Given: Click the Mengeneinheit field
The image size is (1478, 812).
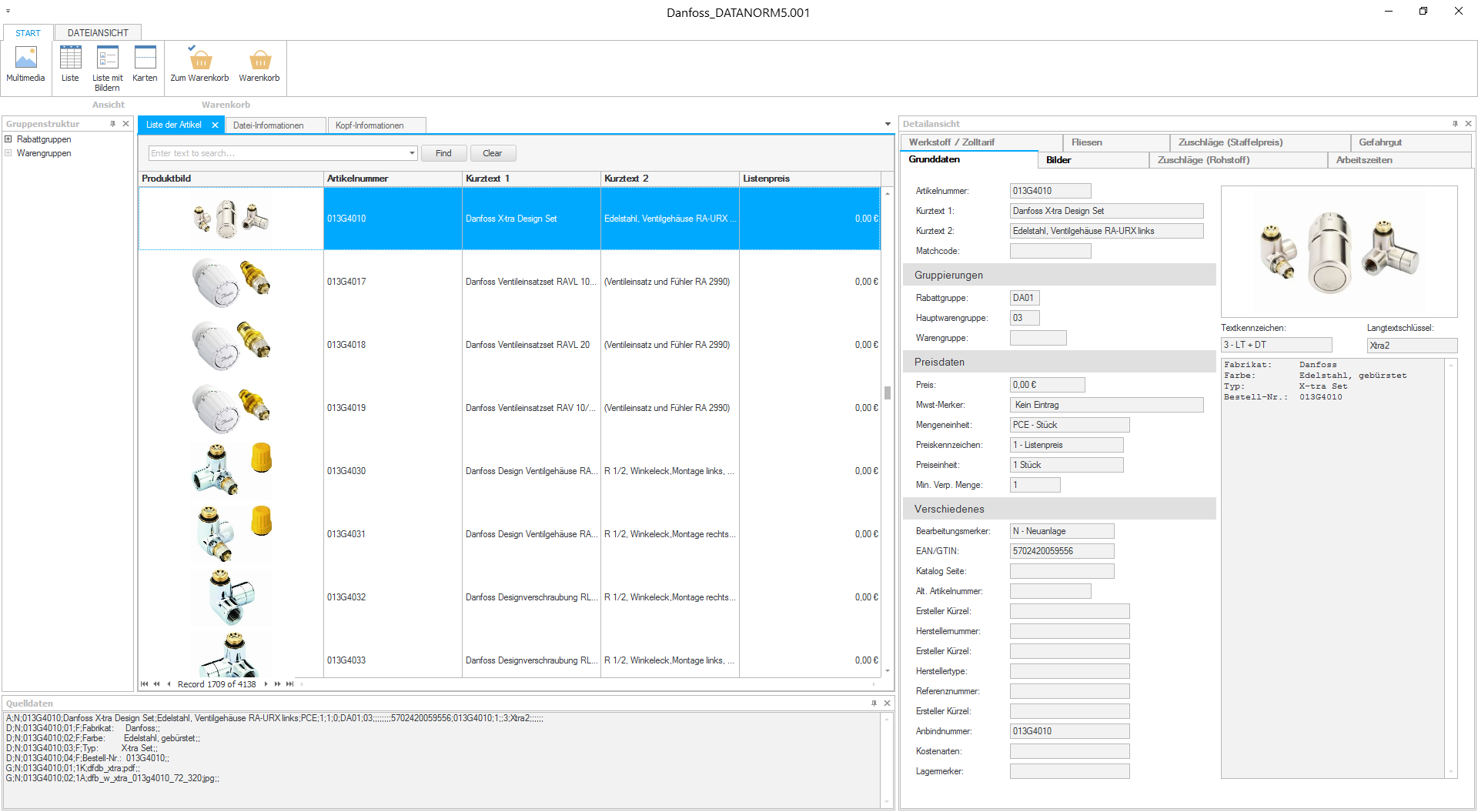Looking at the screenshot, I should [1069, 425].
